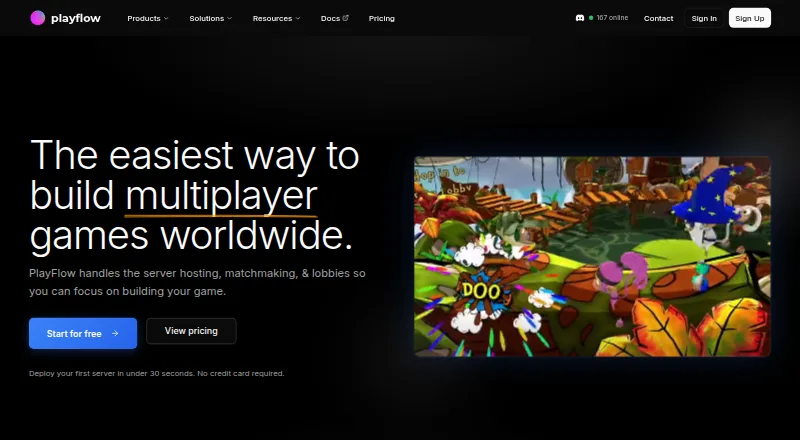Click the 'PlayFlow handles the server hosting' paragraph
Viewport: 800px width, 440px height.
click(x=197, y=282)
